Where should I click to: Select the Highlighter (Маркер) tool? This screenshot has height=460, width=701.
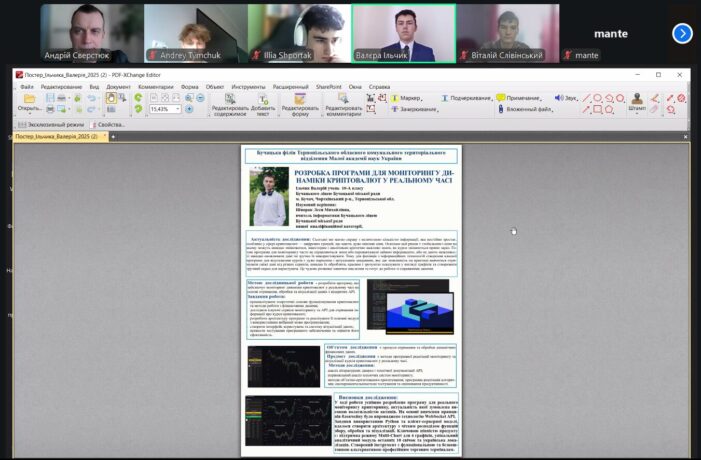click(409, 98)
